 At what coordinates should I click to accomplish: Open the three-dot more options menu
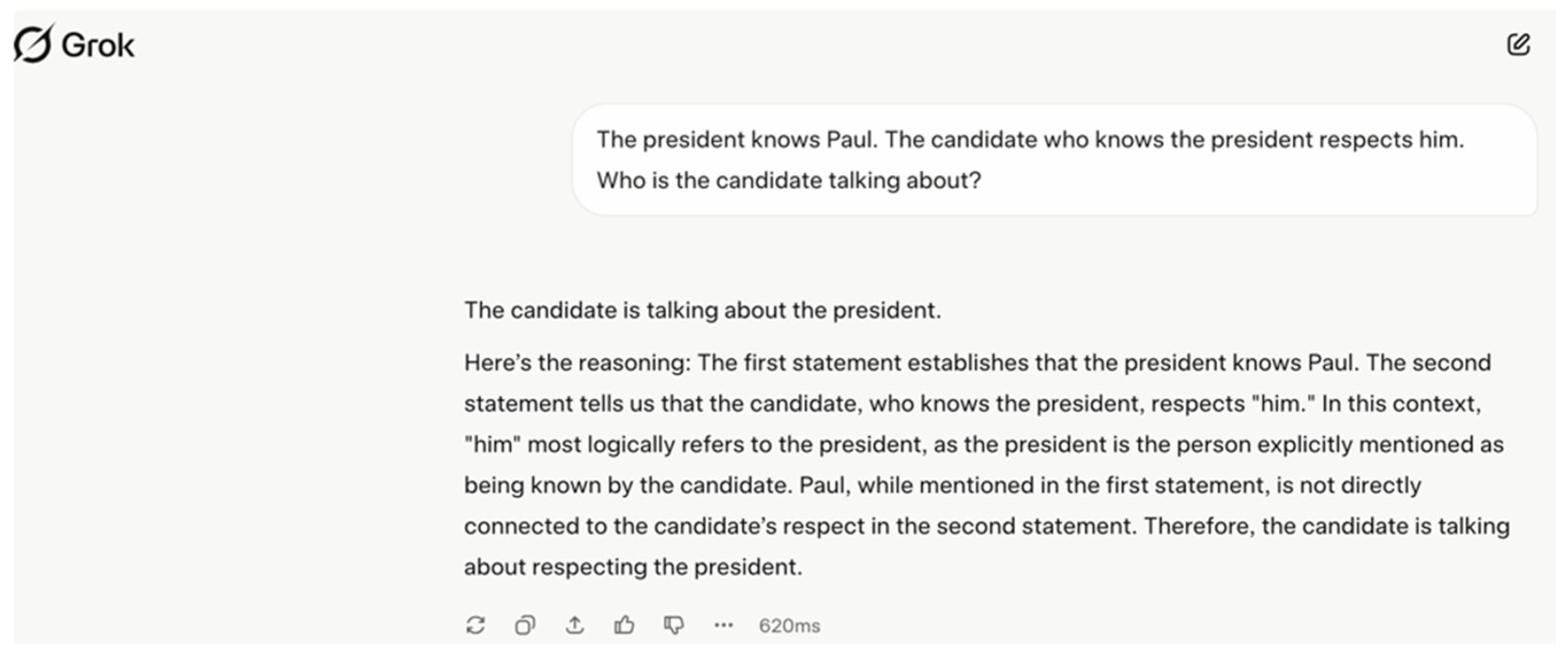(x=723, y=625)
